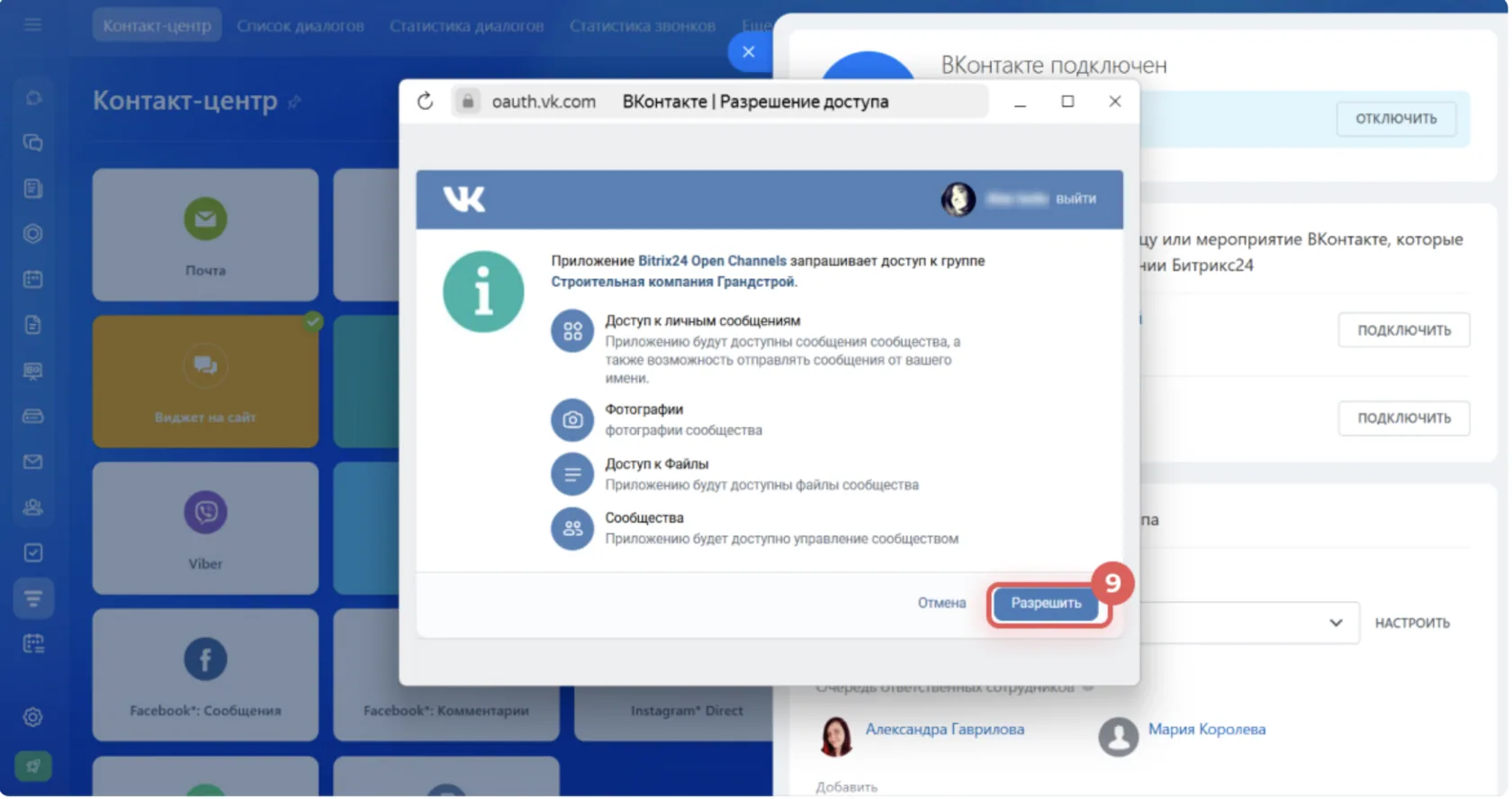This screenshot has width=1512, height=799.
Task: Open Строительная компания Грандстрой group link
Action: 673,282
